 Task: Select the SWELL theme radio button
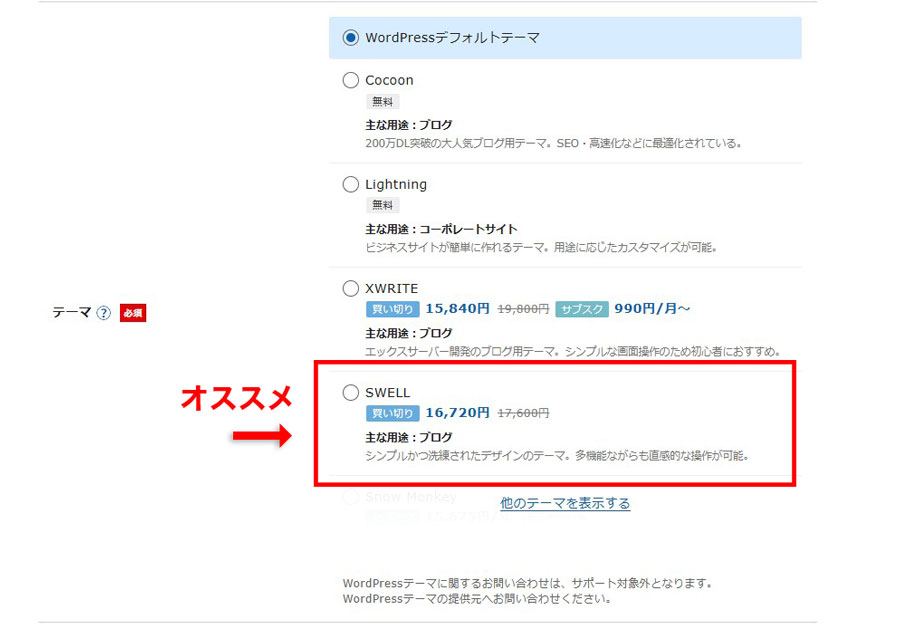pos(350,393)
